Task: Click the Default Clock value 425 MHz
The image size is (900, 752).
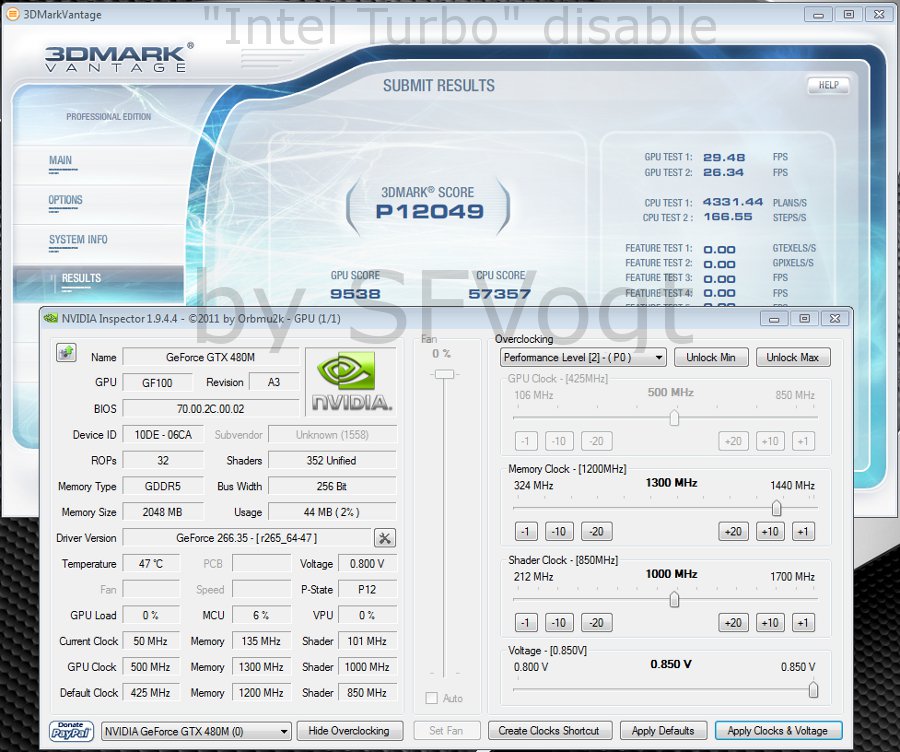Action: click(151, 693)
